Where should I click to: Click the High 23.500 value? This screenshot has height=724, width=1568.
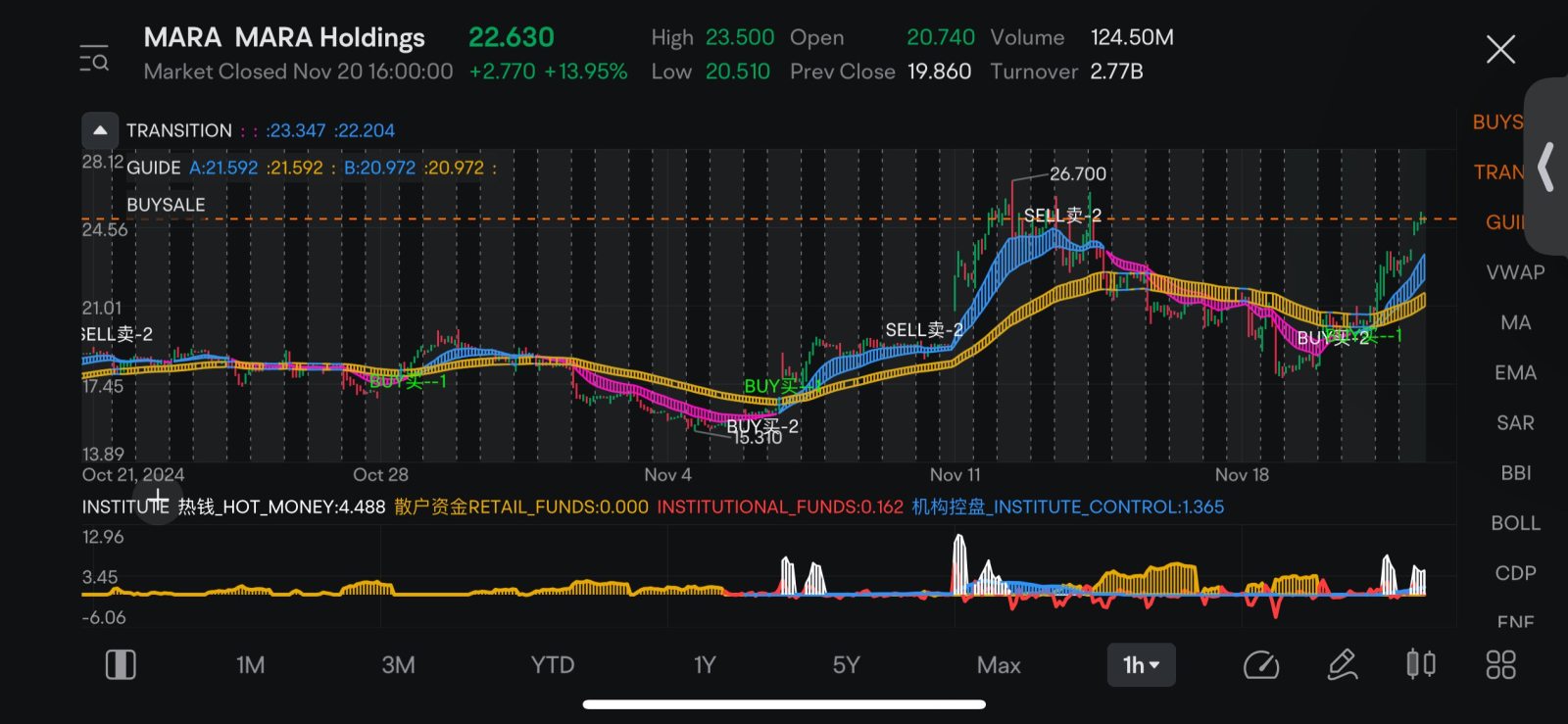740,37
